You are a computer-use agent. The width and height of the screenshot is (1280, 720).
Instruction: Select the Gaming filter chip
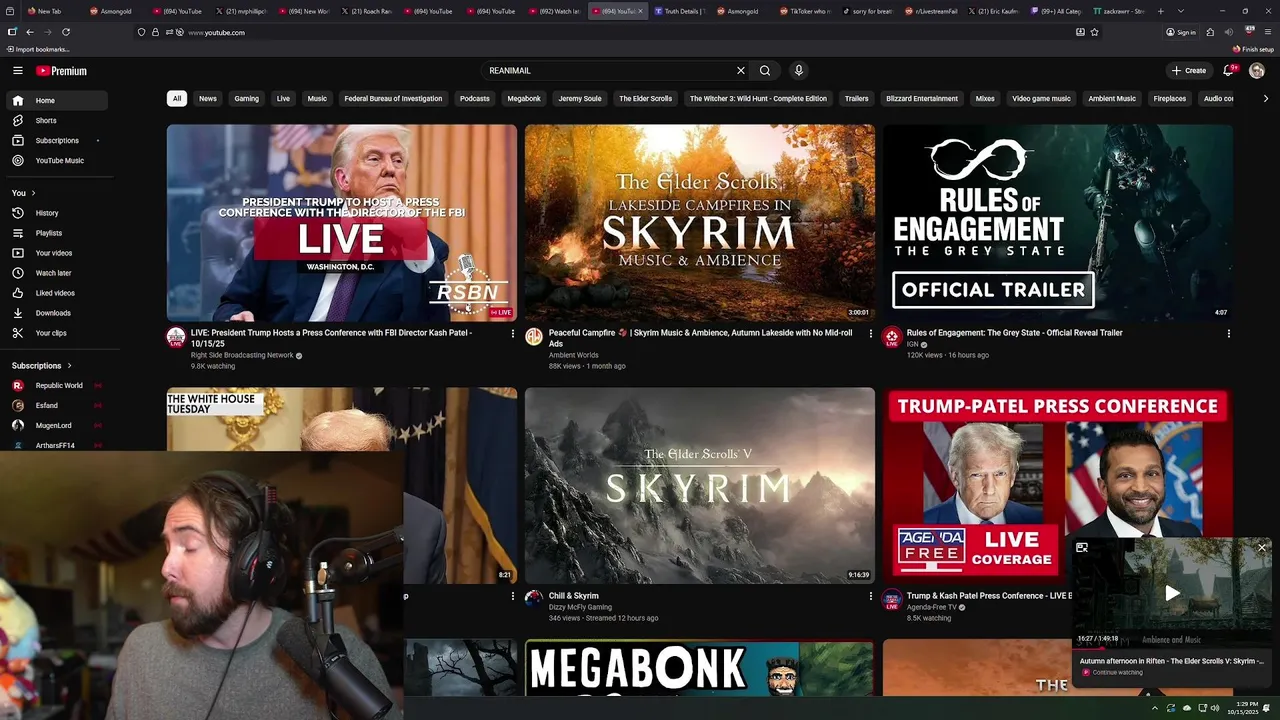tap(247, 99)
